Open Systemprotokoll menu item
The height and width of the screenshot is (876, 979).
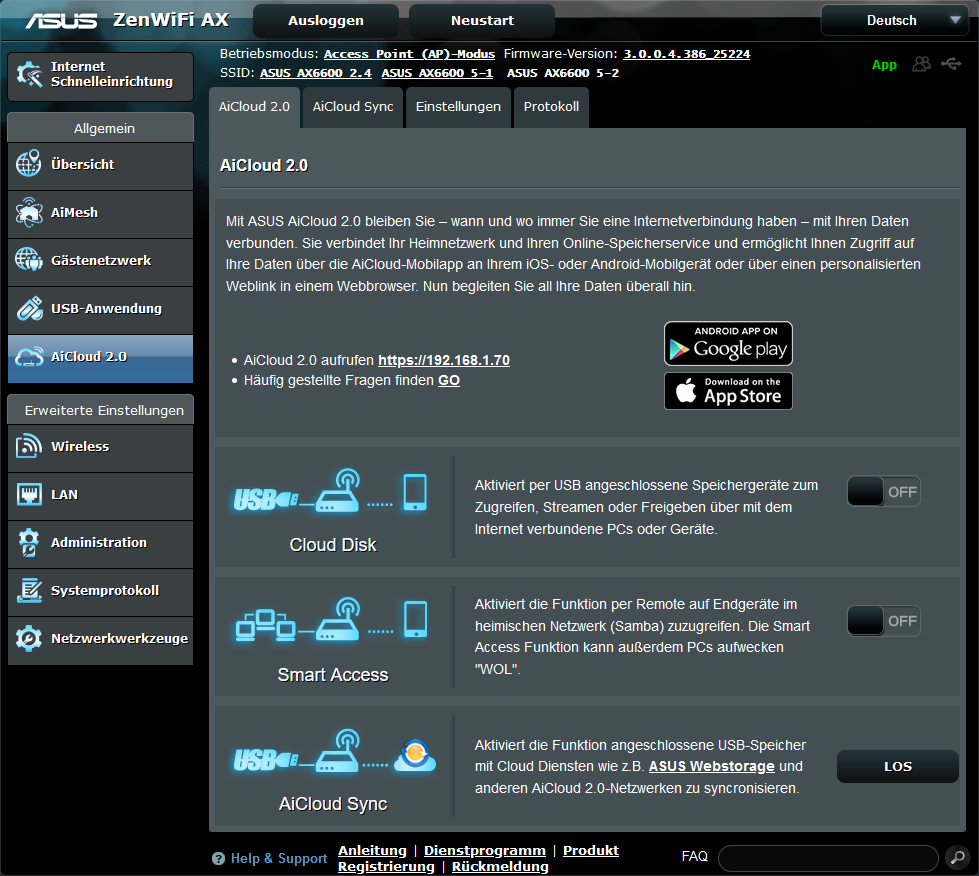point(101,591)
